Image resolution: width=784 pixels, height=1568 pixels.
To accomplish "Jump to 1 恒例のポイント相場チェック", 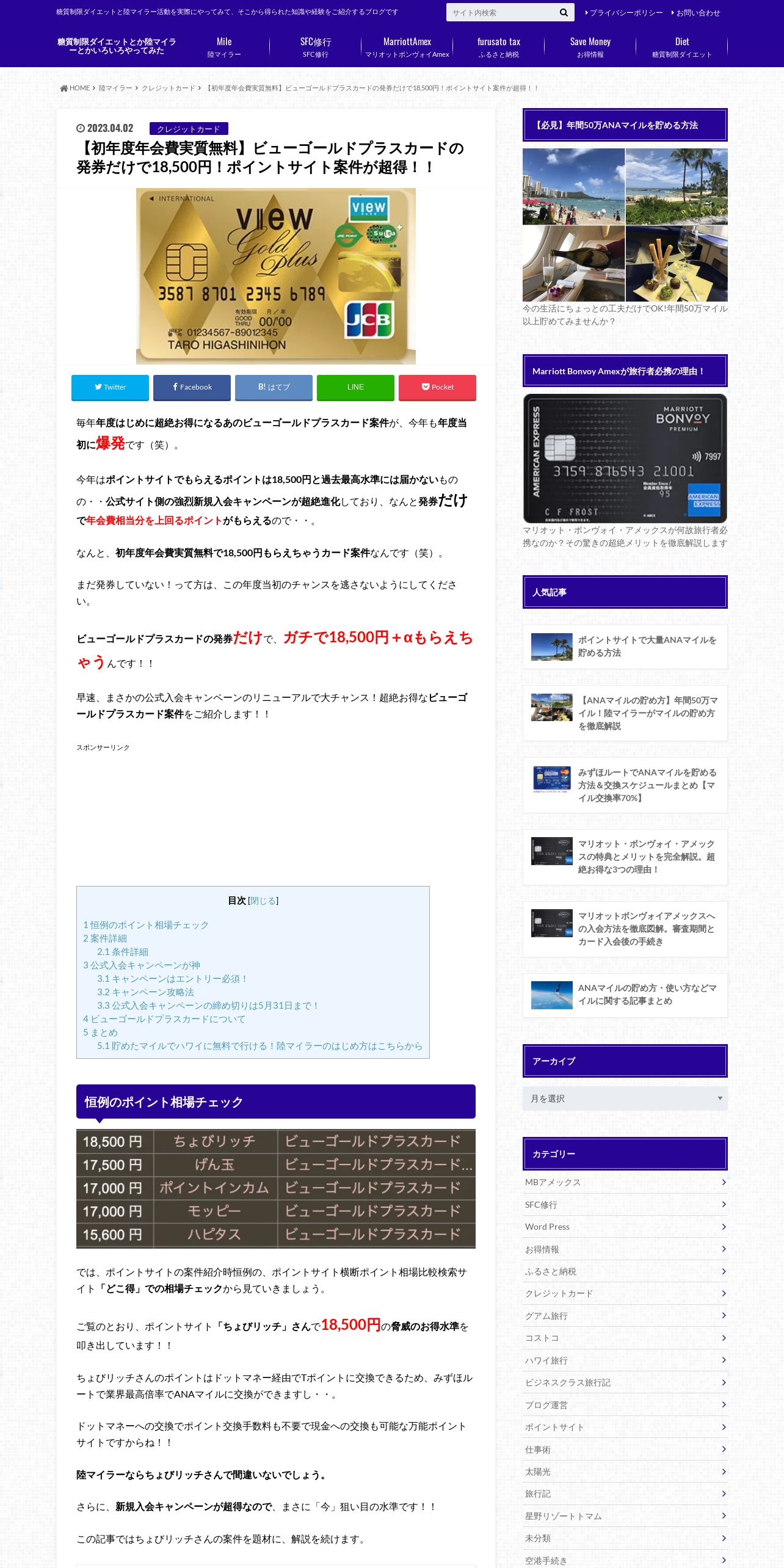I will (x=146, y=925).
